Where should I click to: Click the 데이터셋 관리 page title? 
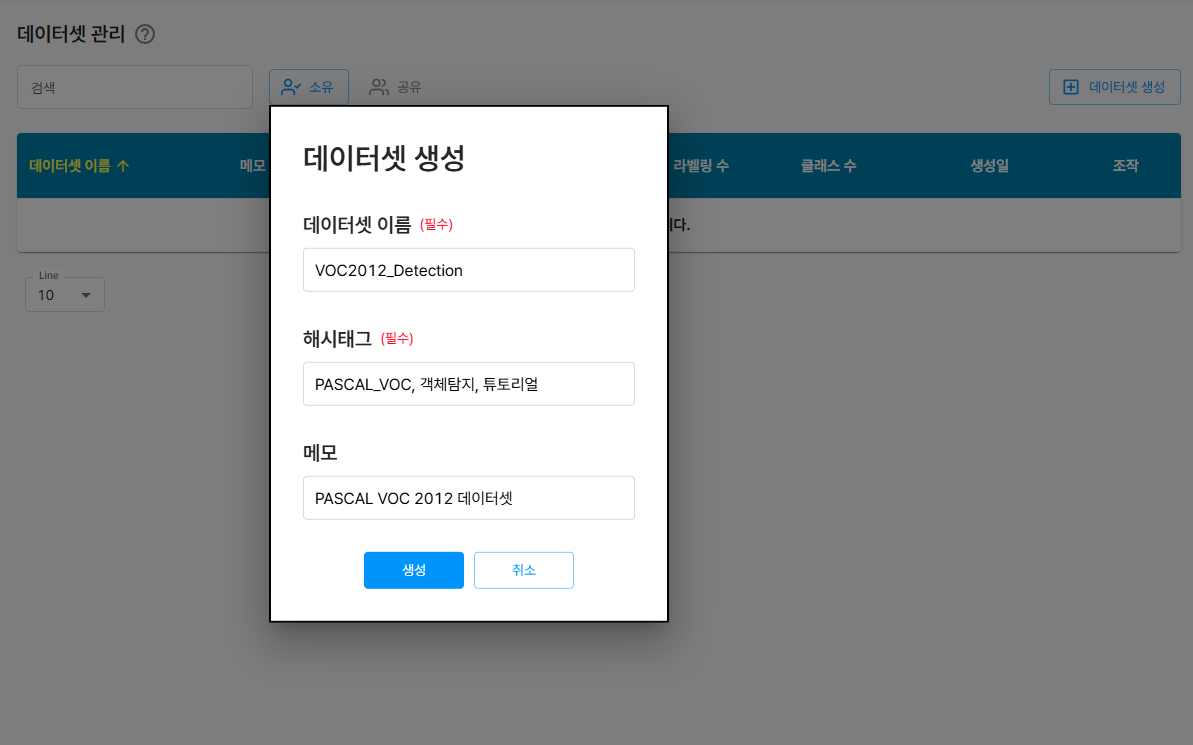[71, 34]
